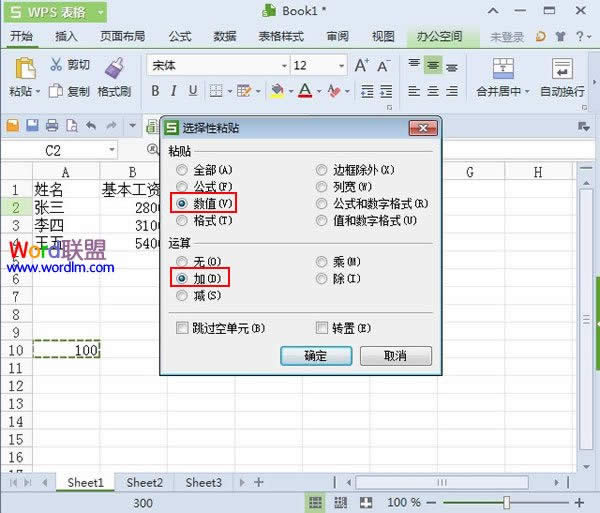The image size is (600, 513).
Task: Click the Print icon in quick toolbar
Action: (x=52, y=125)
